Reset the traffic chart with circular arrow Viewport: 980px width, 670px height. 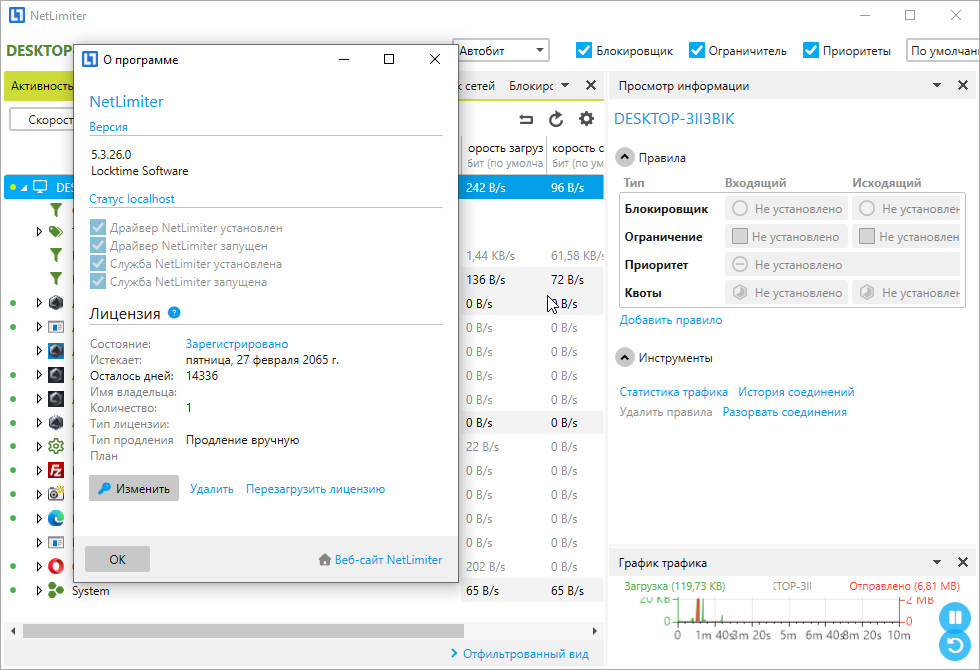[x=954, y=646]
